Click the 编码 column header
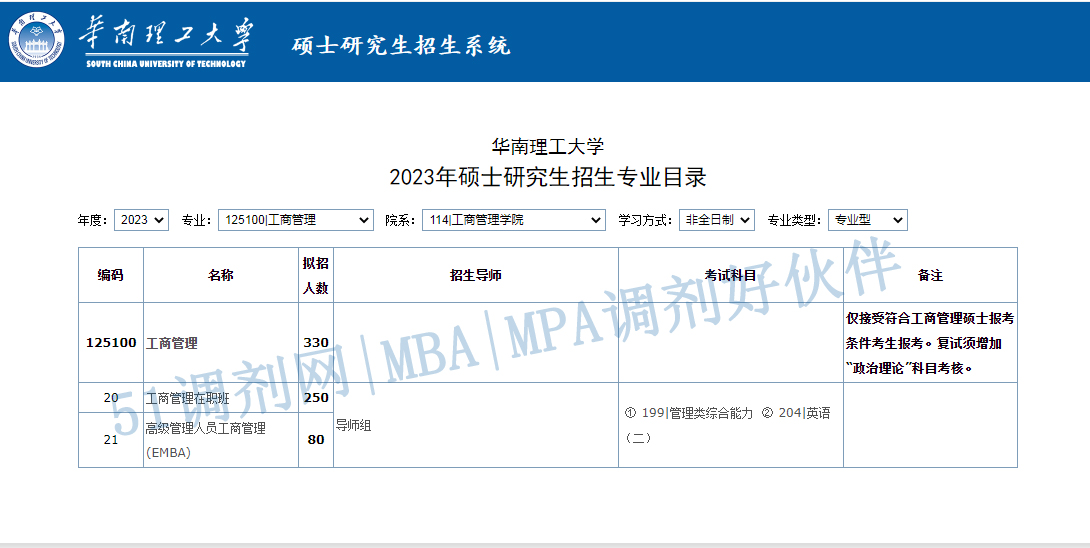Image resolution: width=1090 pixels, height=548 pixels. pos(111,275)
